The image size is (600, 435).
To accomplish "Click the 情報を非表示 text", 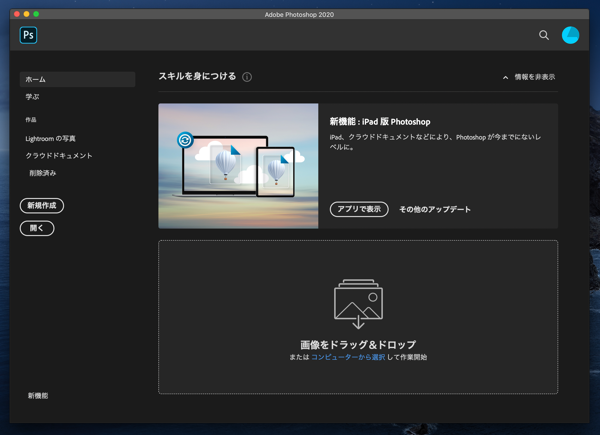I will 535,77.
